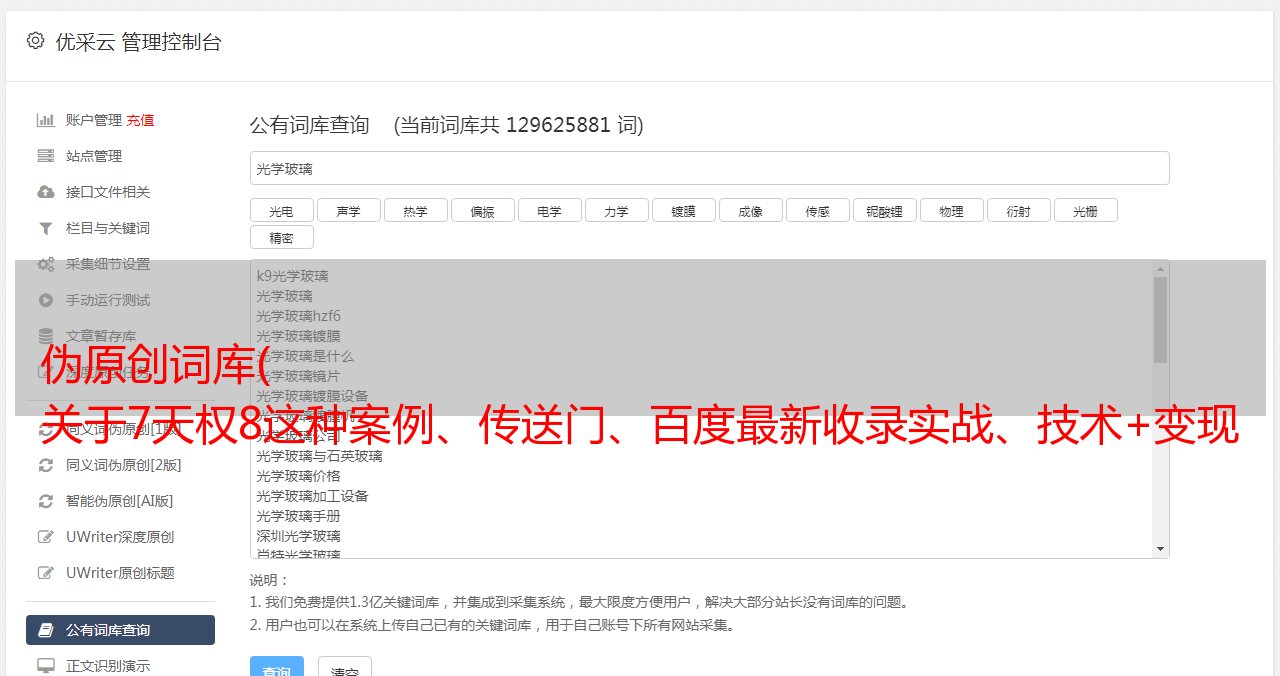This screenshot has height=676, width=1280.
Task: Click the results list scrollbar down arrow
Action: click(1160, 549)
